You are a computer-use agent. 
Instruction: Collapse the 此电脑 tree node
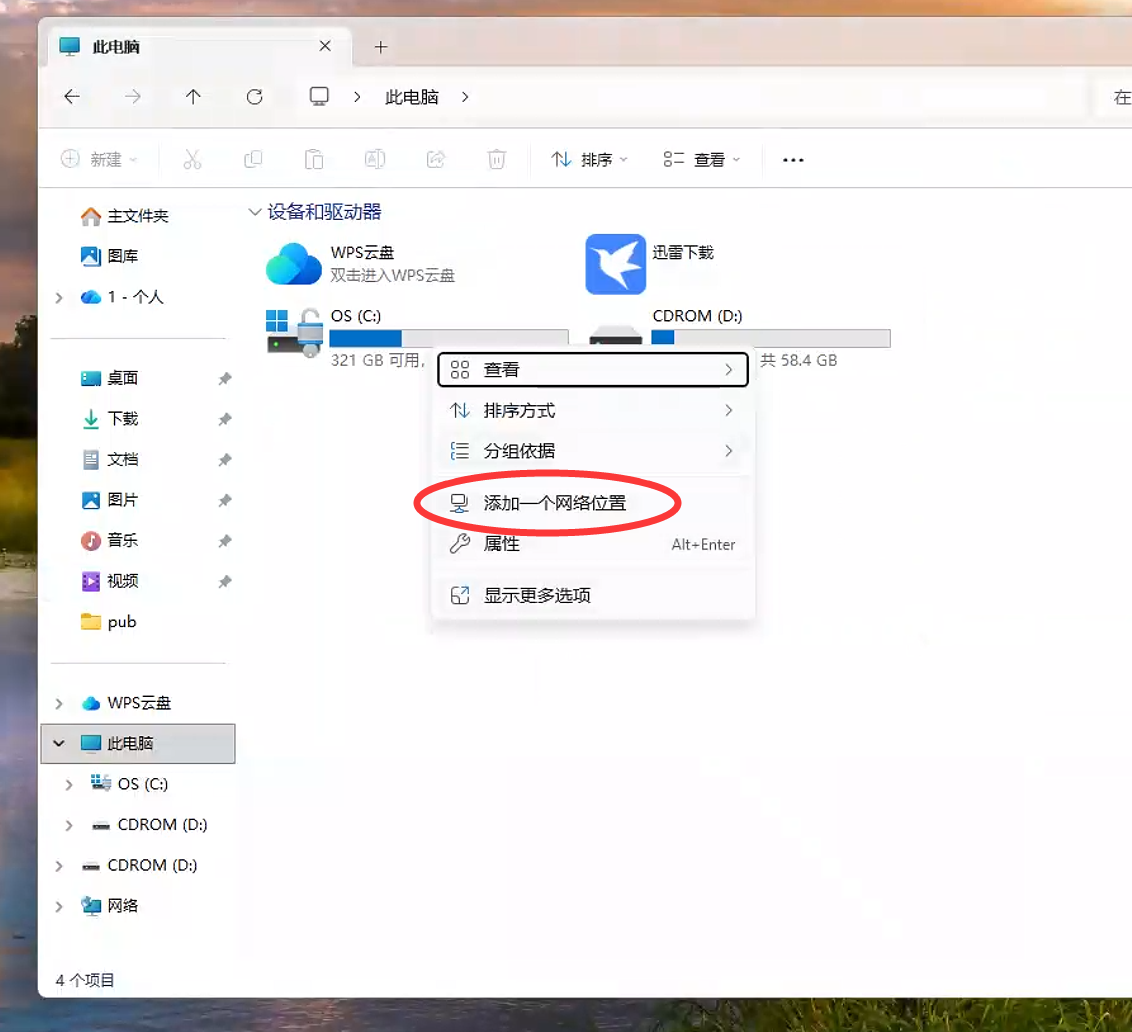click(59, 744)
